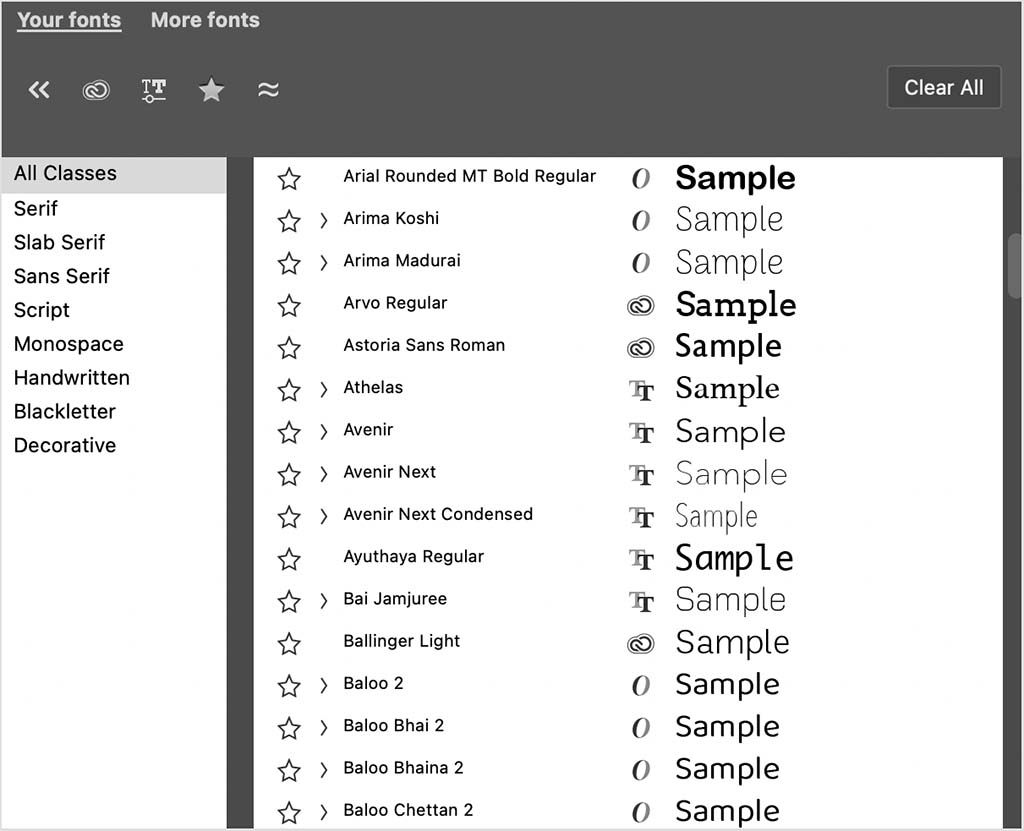
Task: Favorite Athelas font
Action: (289, 390)
